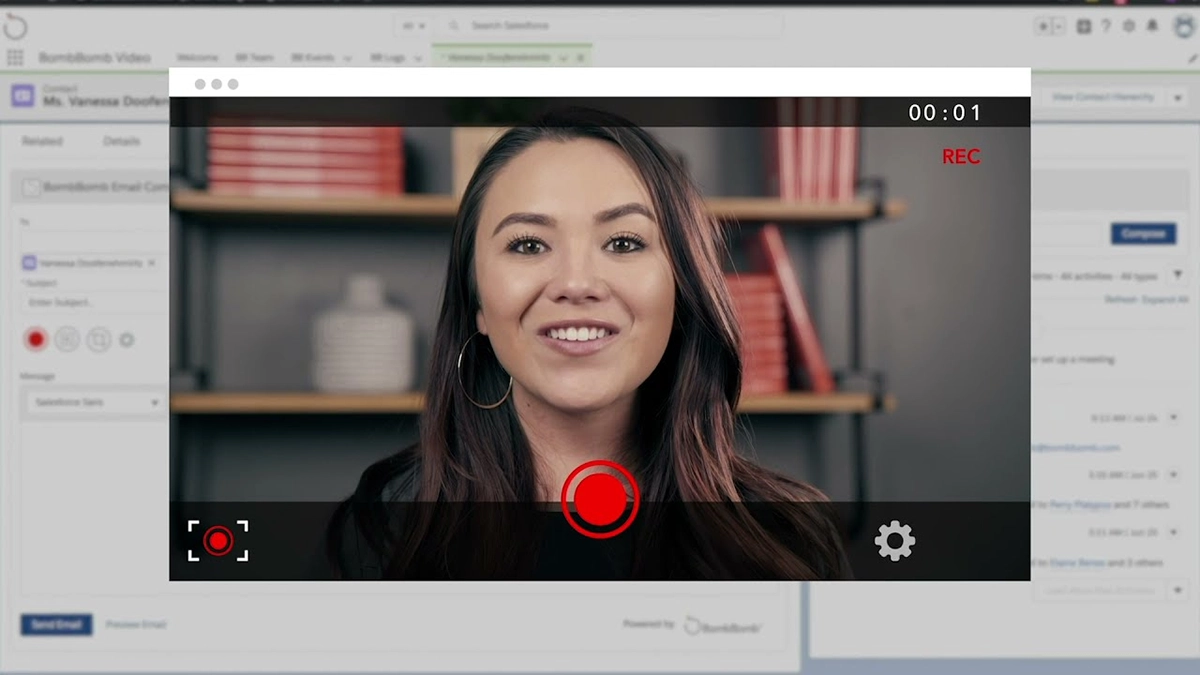The width and height of the screenshot is (1200, 675).
Task: Open the Preview Email link
Action: (136, 625)
